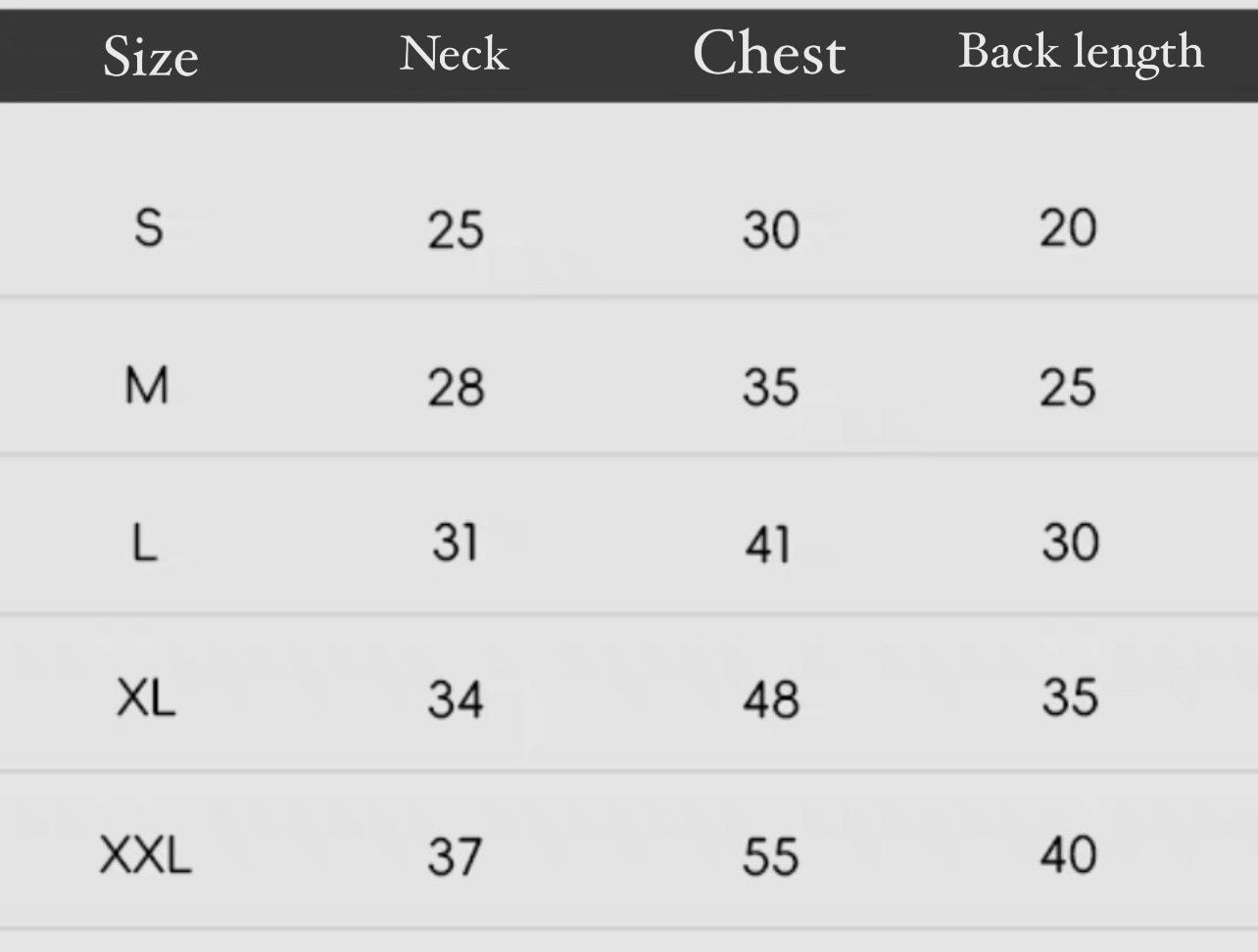
Task: Click the Back length column header
Action: [1081, 53]
